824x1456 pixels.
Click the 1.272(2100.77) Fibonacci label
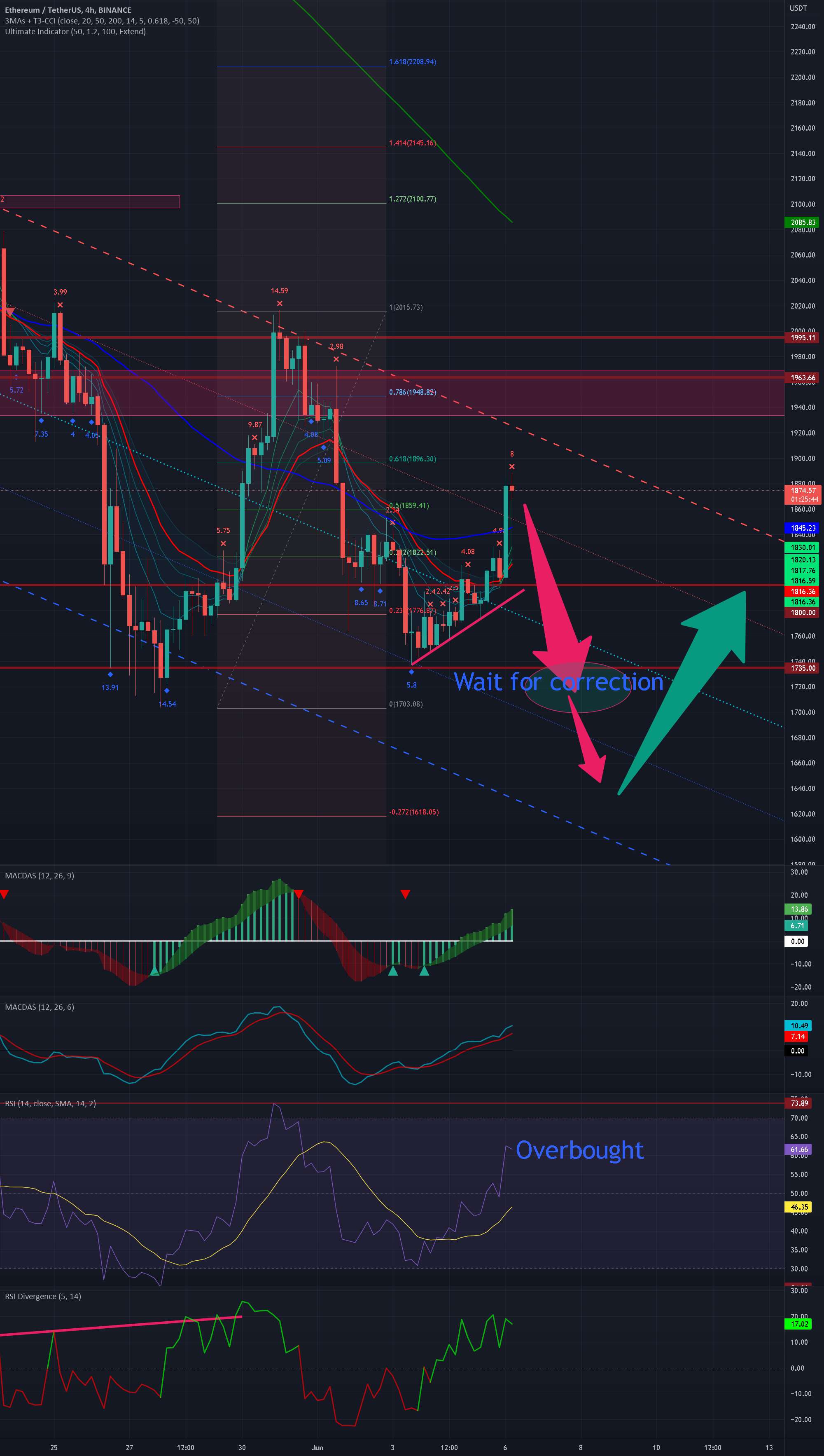pyautogui.click(x=413, y=199)
